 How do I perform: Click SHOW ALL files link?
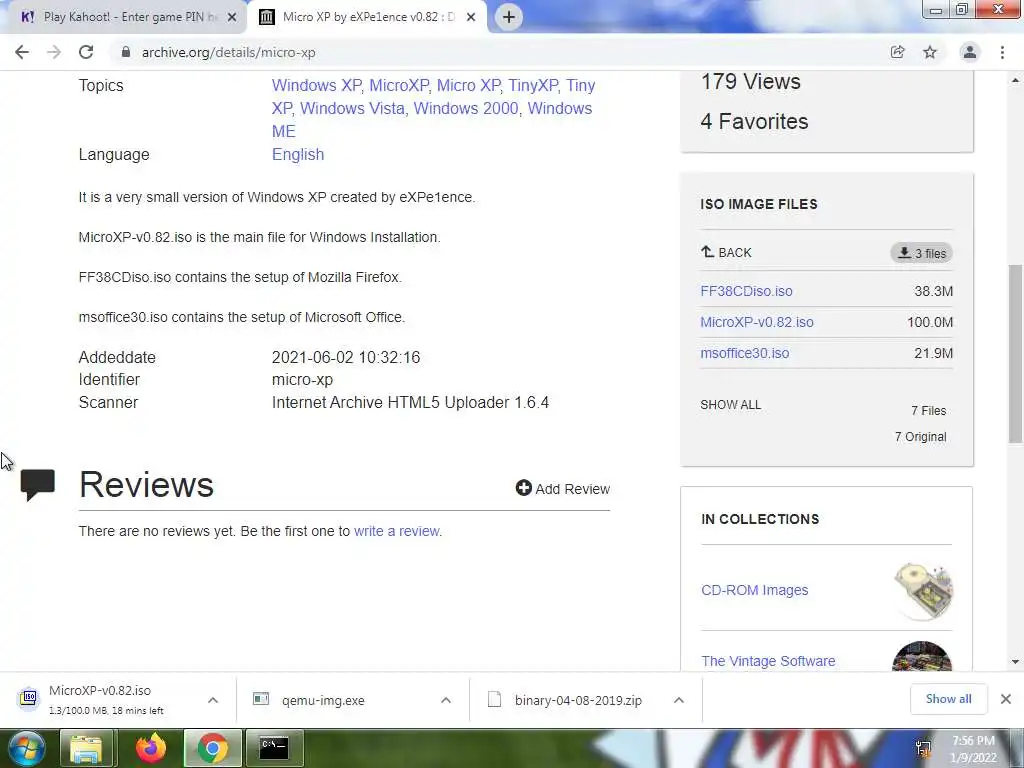pos(731,405)
